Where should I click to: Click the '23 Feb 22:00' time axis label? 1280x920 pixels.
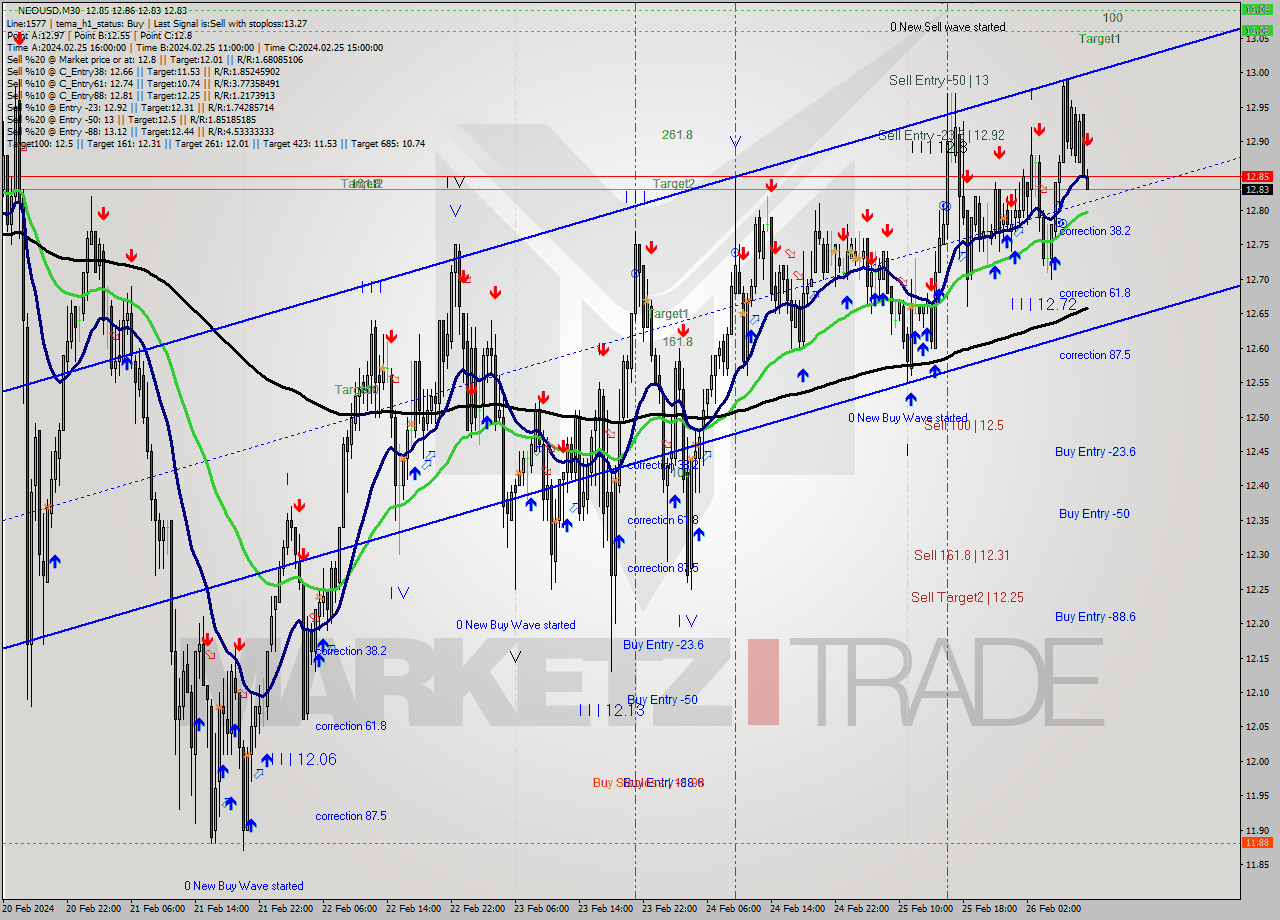tap(671, 909)
